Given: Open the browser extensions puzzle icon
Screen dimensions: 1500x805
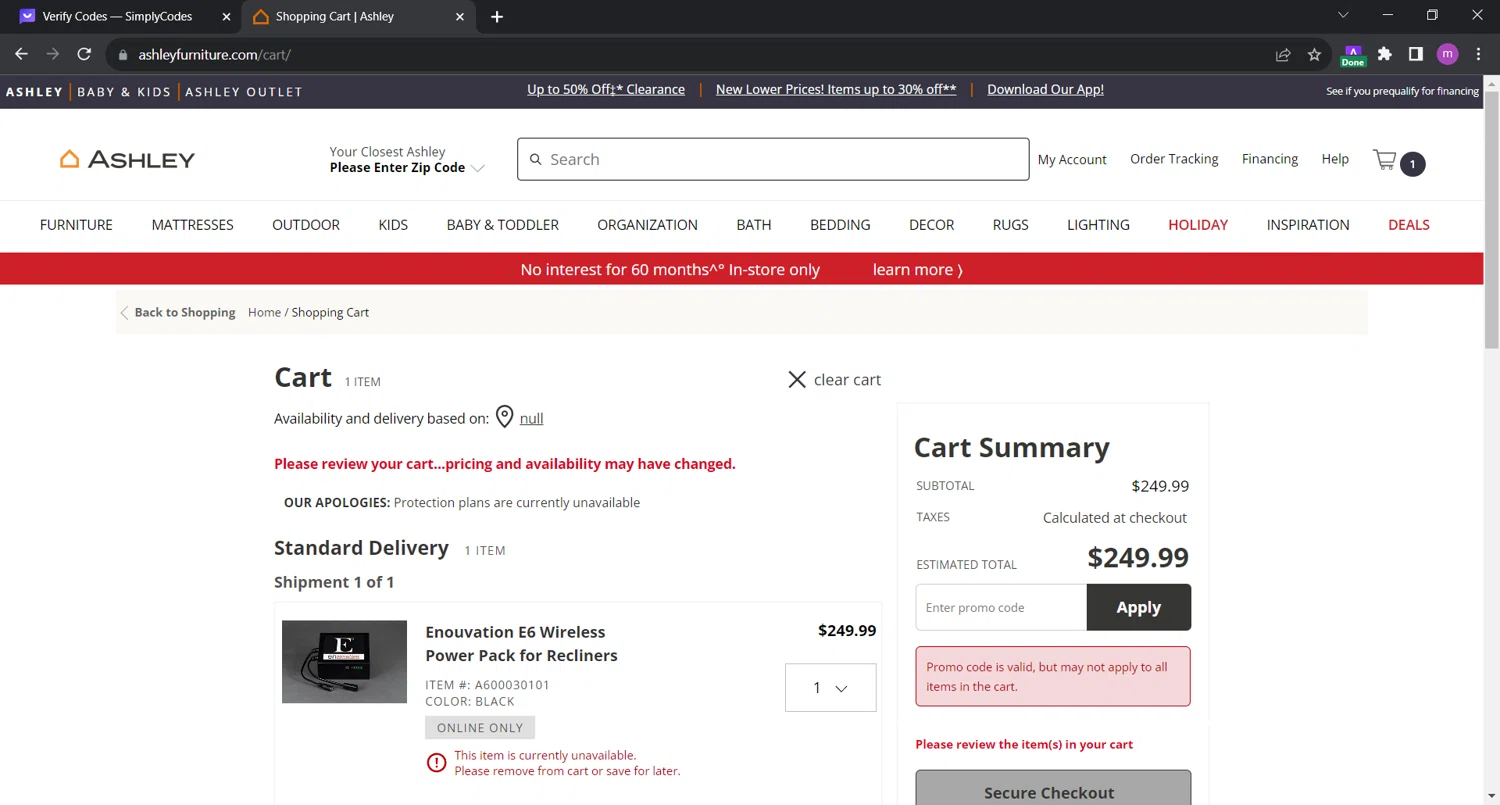Looking at the screenshot, I should click(1384, 54).
